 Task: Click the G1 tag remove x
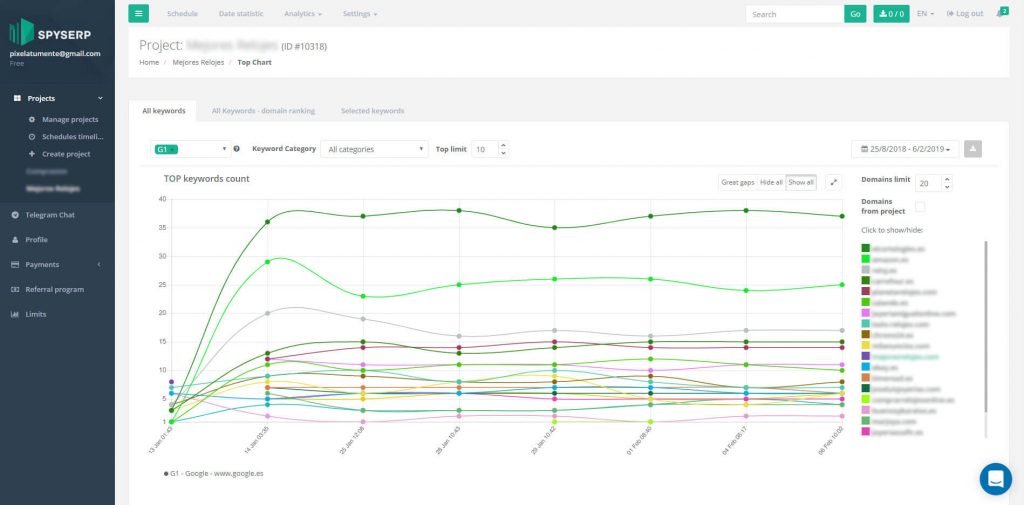pyautogui.click(x=173, y=150)
